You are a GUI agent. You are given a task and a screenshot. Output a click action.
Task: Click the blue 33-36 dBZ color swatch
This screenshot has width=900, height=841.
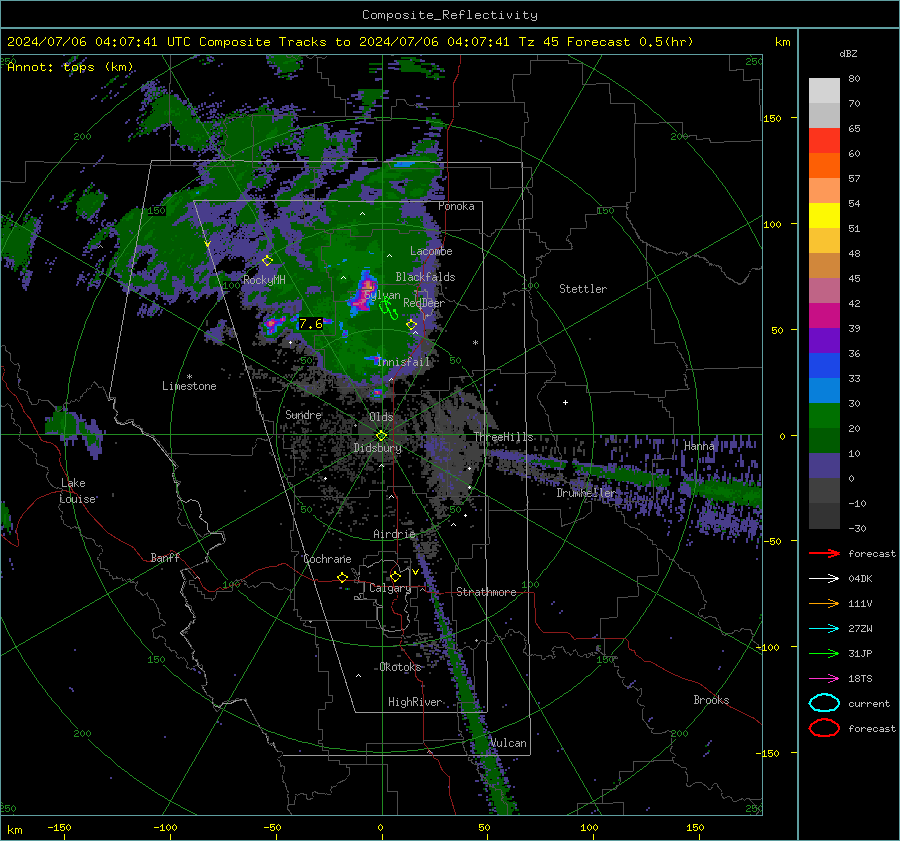[x=824, y=366]
